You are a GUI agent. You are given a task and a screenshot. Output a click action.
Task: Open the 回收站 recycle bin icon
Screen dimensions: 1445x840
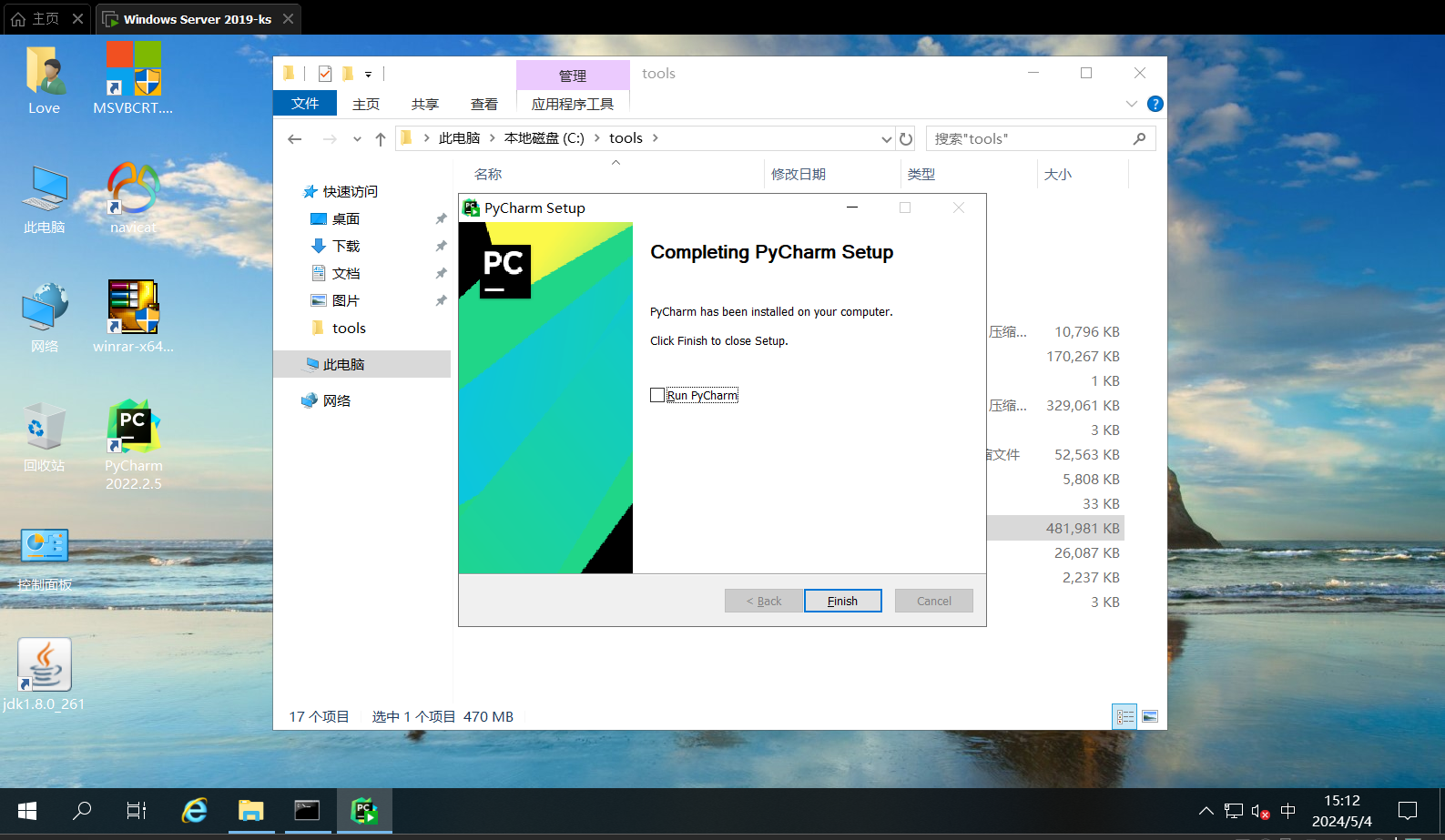pyautogui.click(x=44, y=437)
